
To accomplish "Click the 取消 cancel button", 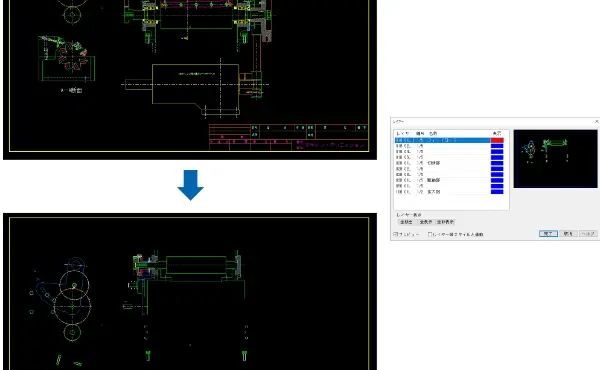I will click(568, 233).
